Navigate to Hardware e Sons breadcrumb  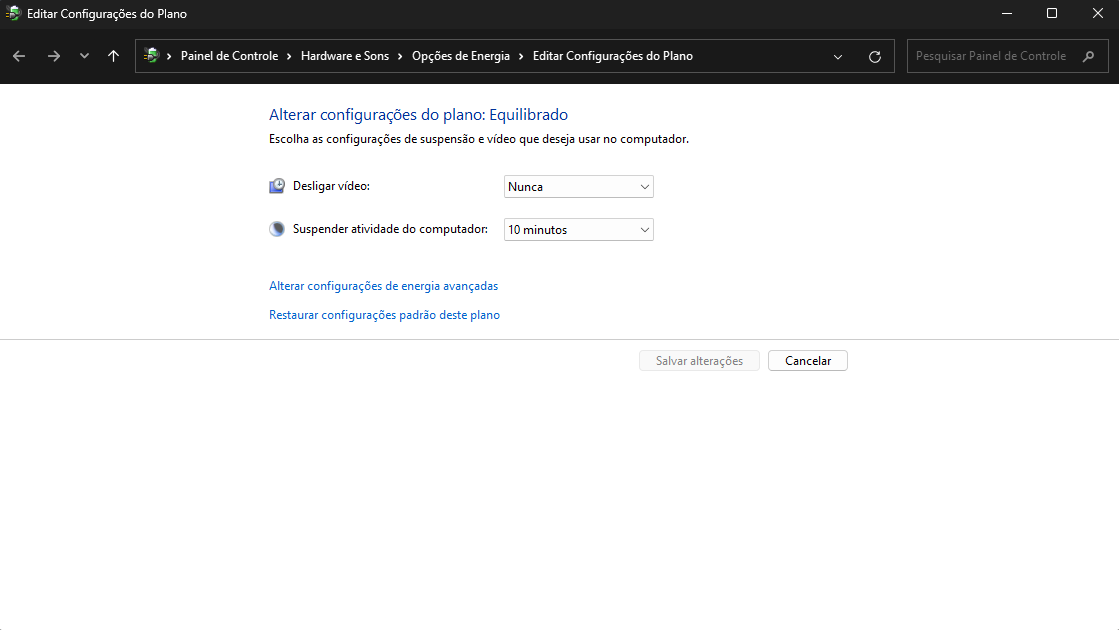click(x=345, y=56)
